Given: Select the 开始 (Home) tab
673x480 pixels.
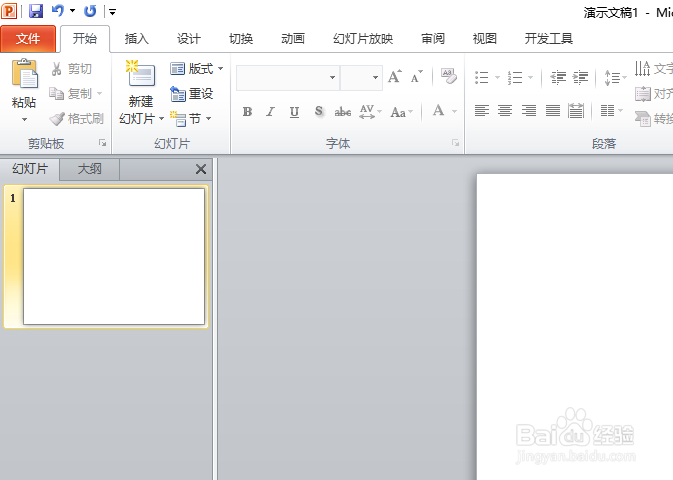Looking at the screenshot, I should coord(85,39).
